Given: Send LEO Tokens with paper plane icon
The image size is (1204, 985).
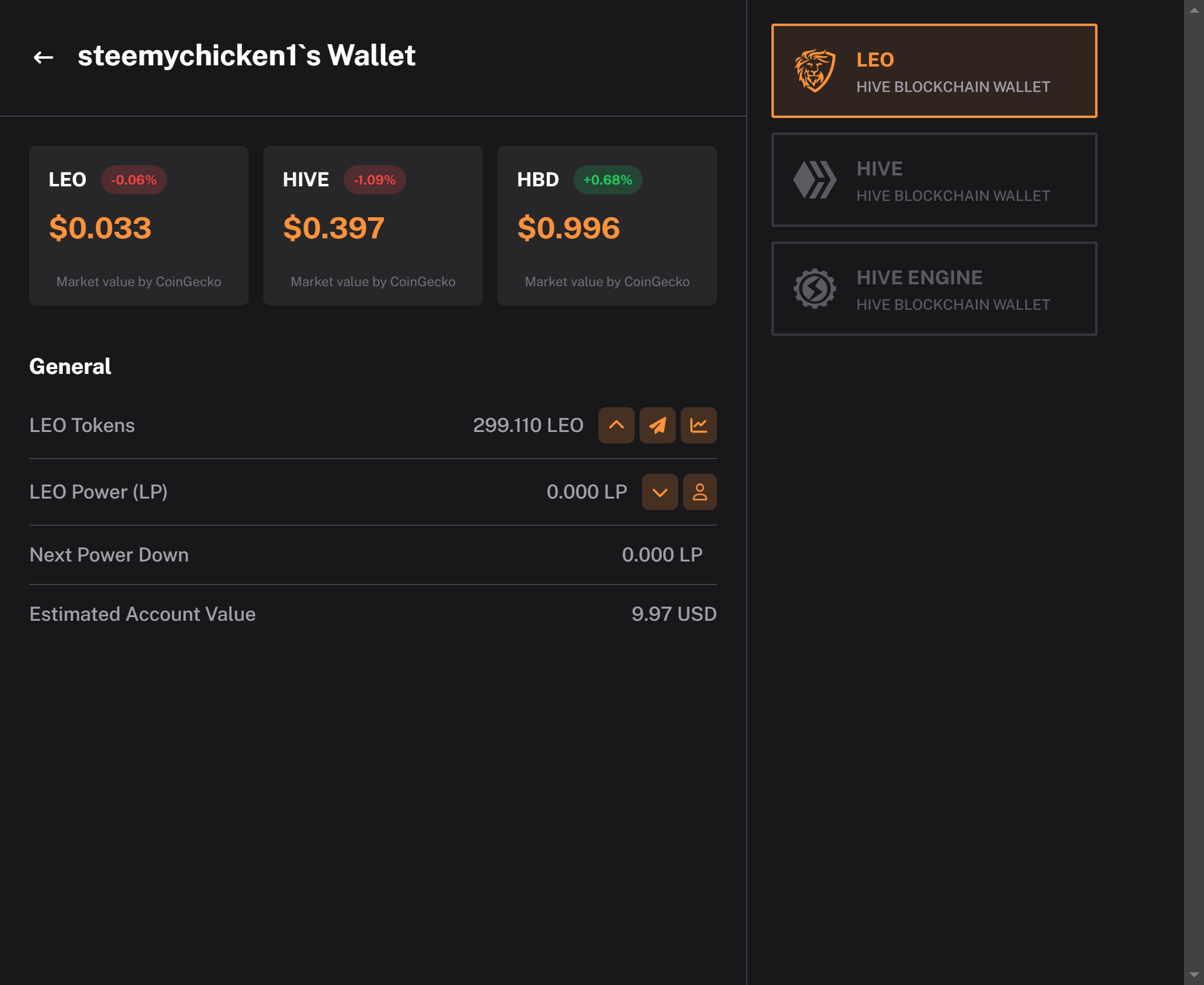Looking at the screenshot, I should point(657,425).
